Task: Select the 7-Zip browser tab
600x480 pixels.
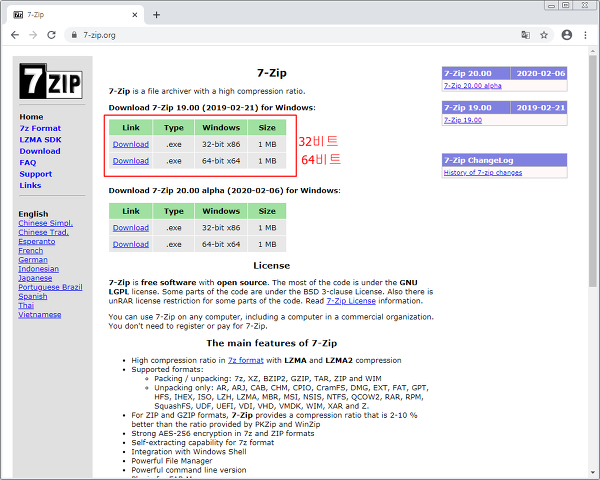Action: [x=76, y=15]
